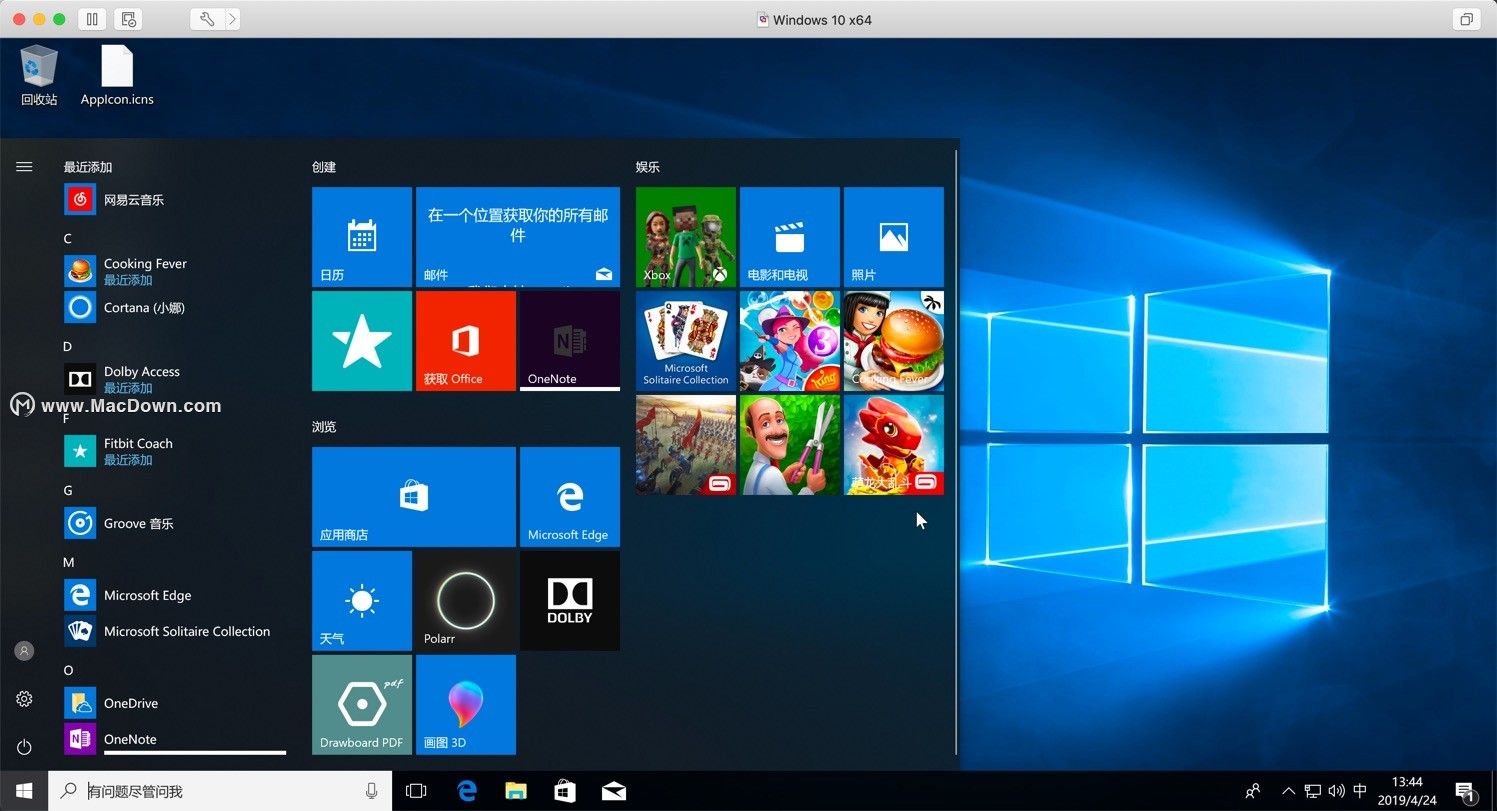Open the Weather tile

pos(361,601)
